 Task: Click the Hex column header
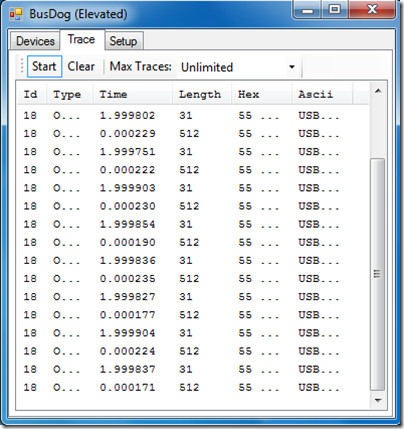pos(262,94)
